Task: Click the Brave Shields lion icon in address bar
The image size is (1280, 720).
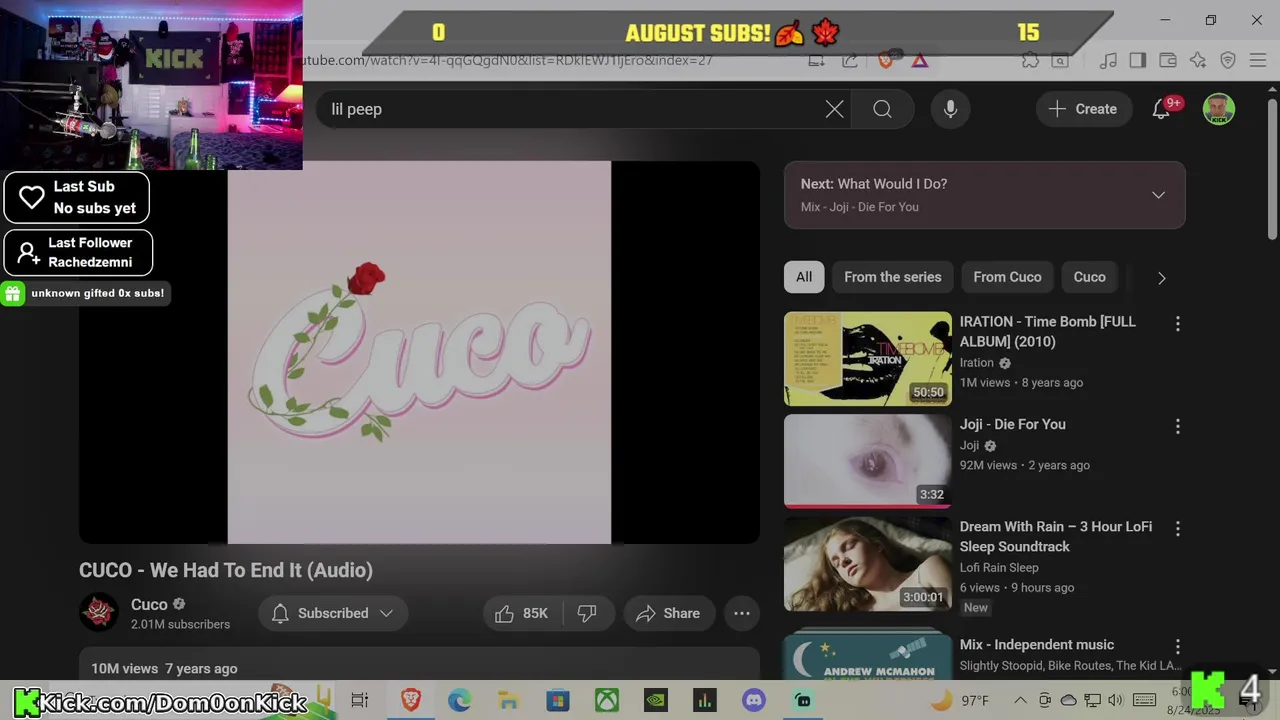Action: pos(886,61)
